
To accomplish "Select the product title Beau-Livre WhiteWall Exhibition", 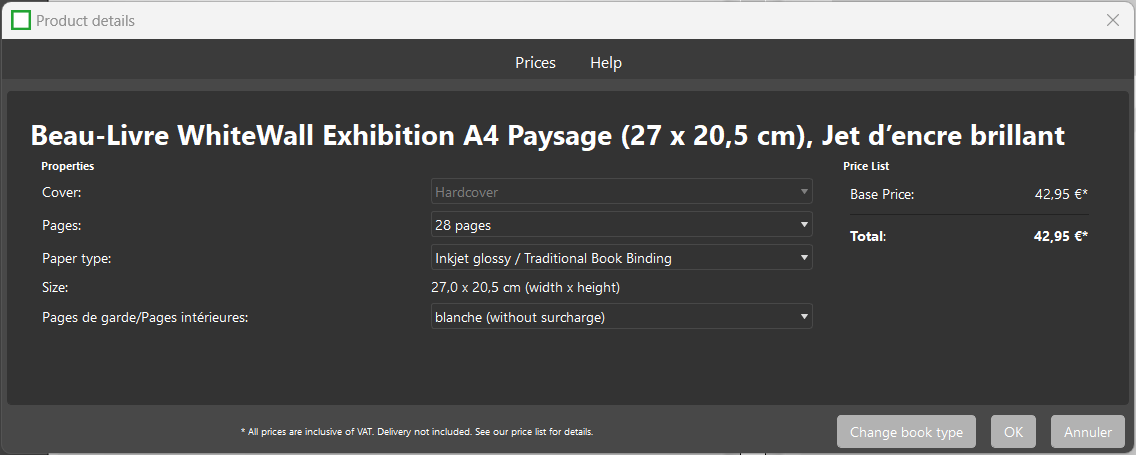I will [548, 135].
